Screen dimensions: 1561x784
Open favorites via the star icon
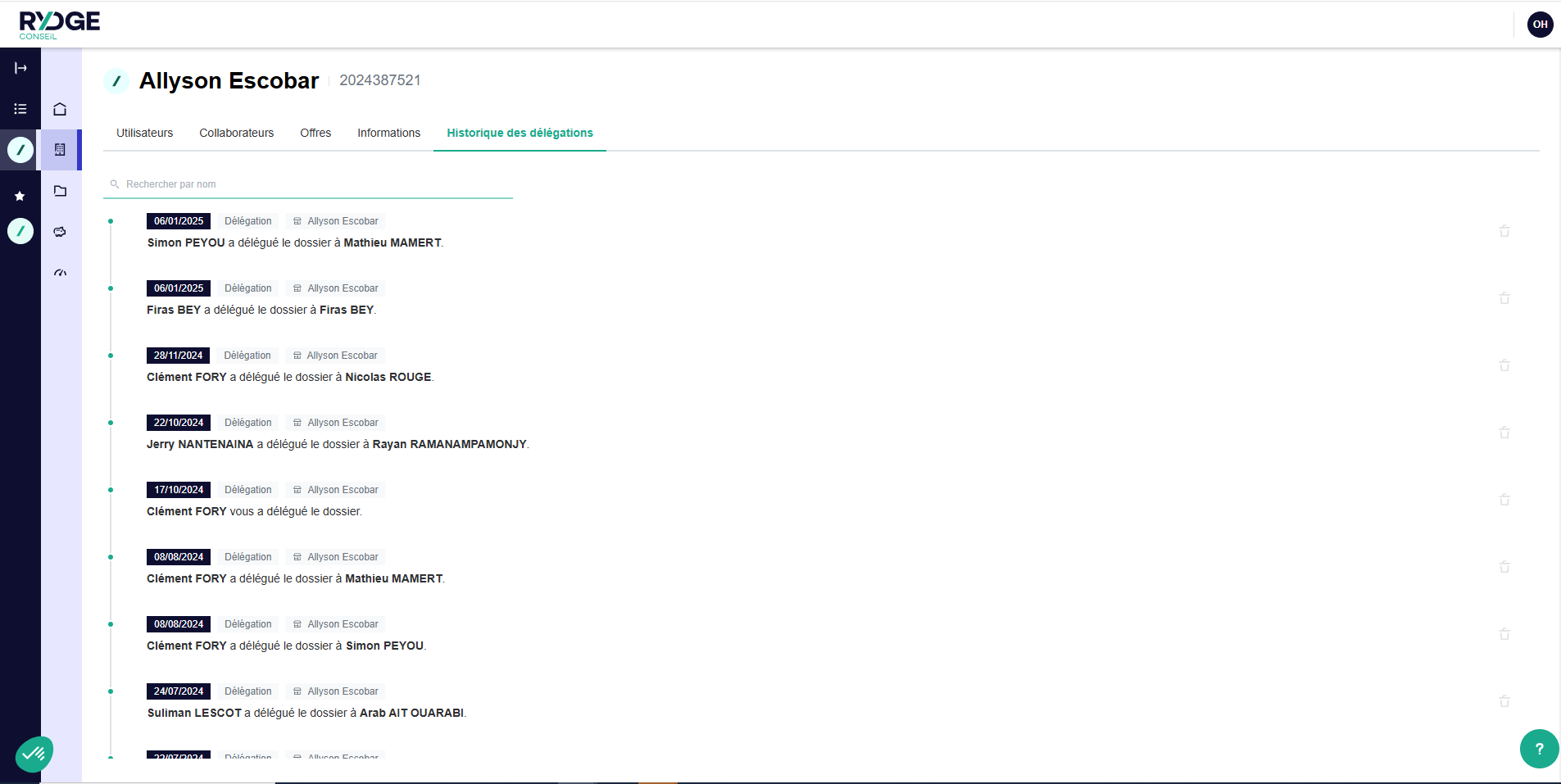20,196
